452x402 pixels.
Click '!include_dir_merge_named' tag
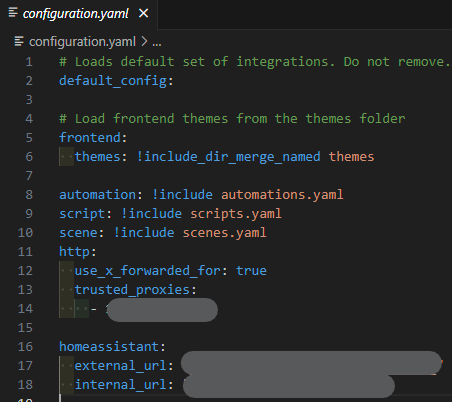click(229, 157)
